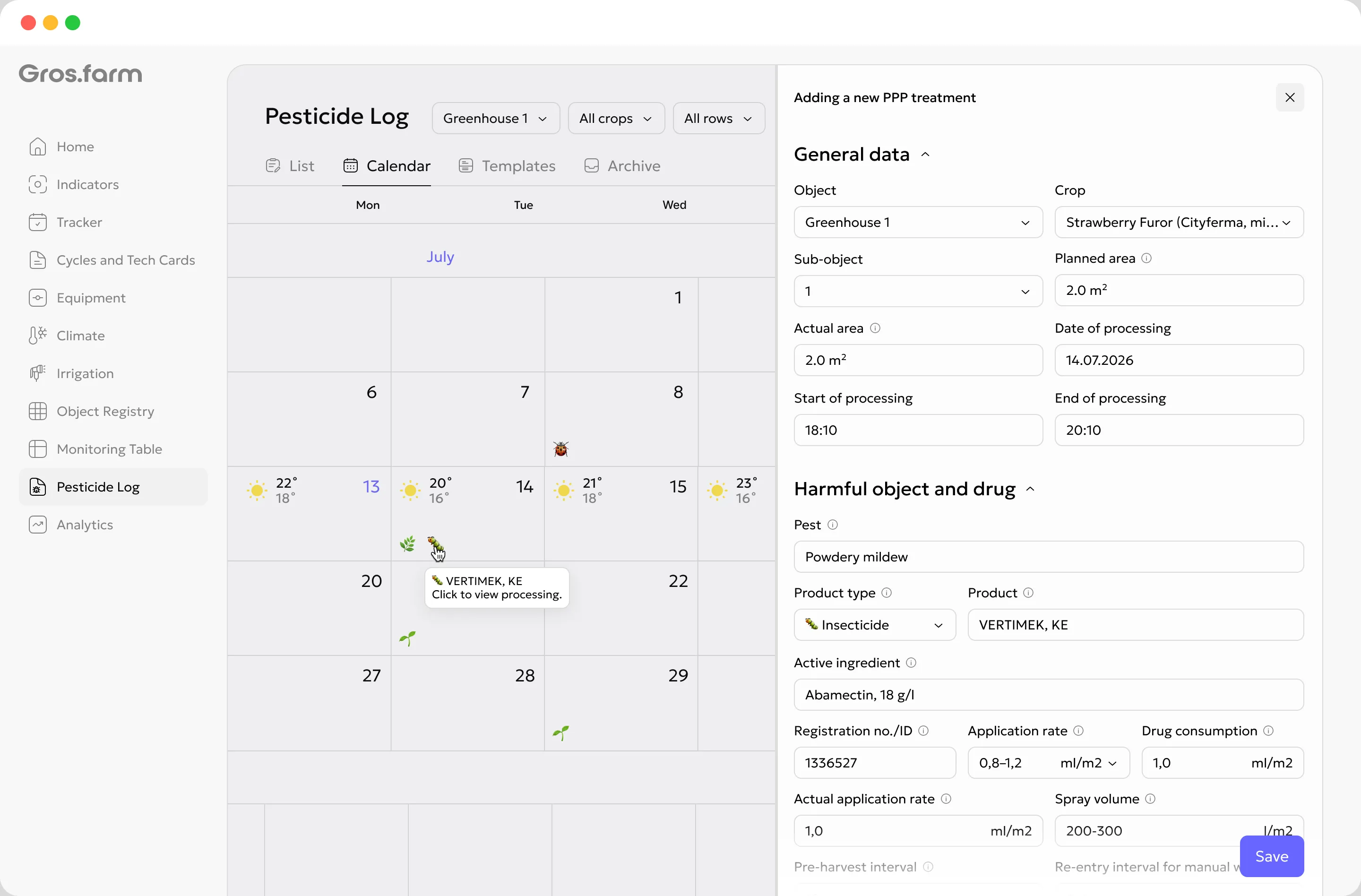Screen dimensions: 1361x896
Task: Click the Drug consumption info icon
Action: (x=1268, y=731)
